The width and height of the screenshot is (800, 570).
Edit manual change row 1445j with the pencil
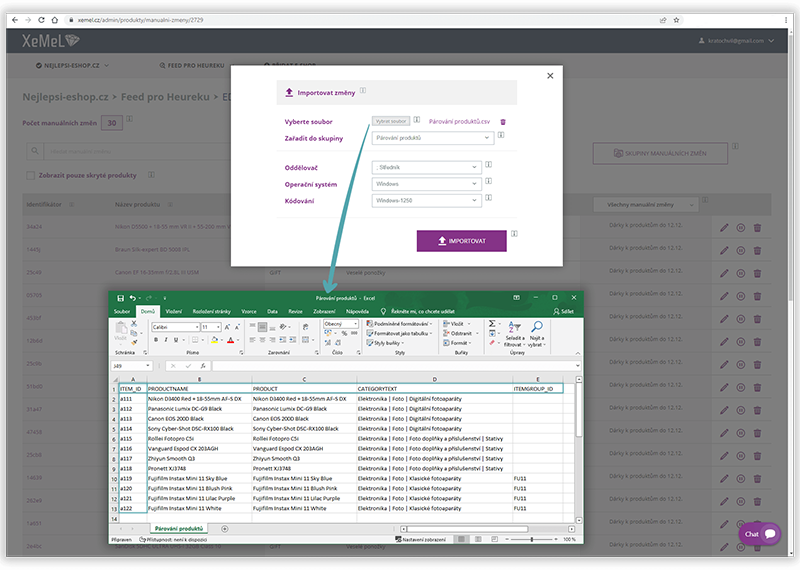(724, 251)
